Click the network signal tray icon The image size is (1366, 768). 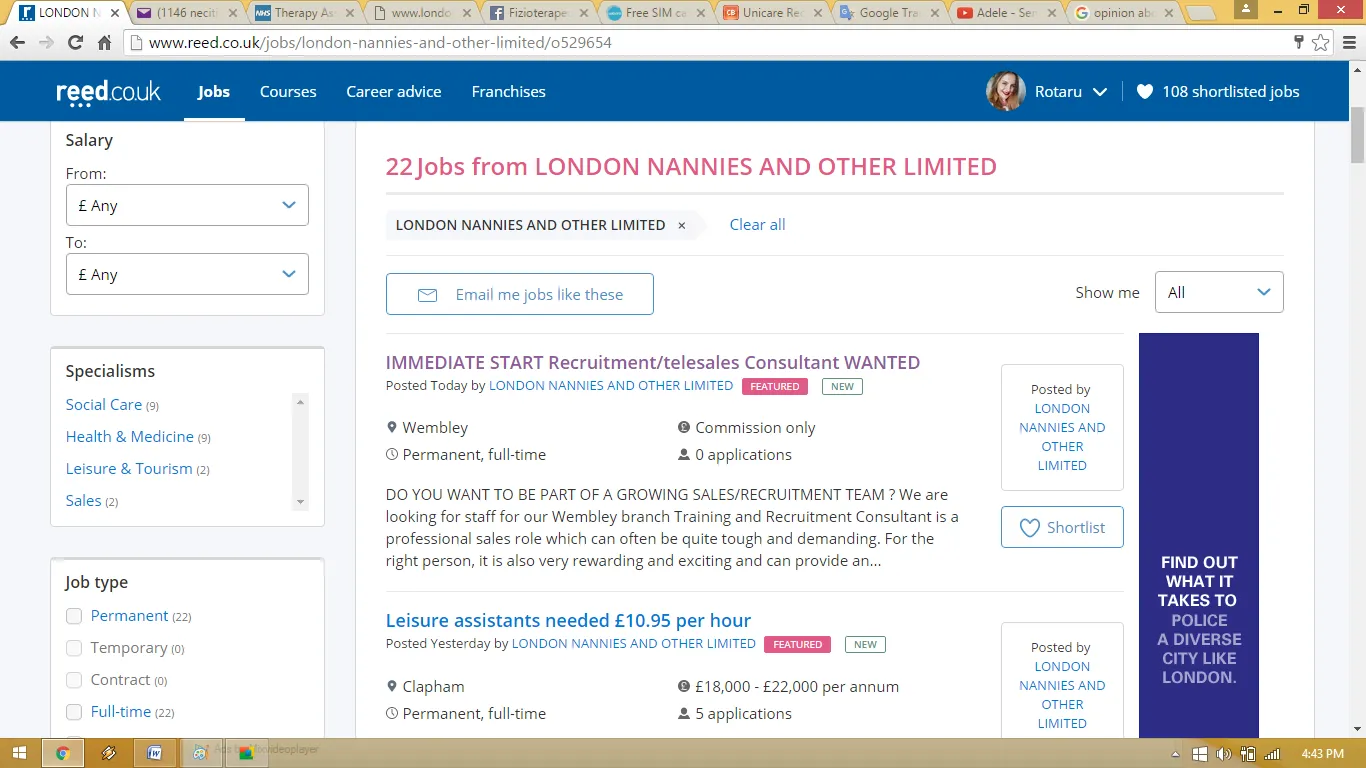[1272, 753]
